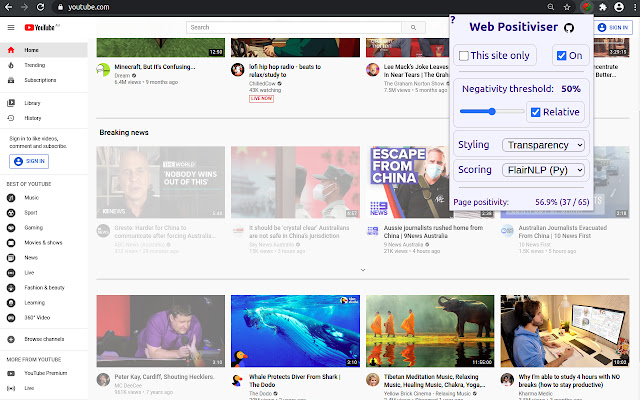The height and width of the screenshot is (400, 640).
Task: Click the sidebar SIGN IN button
Action: click(x=29, y=161)
